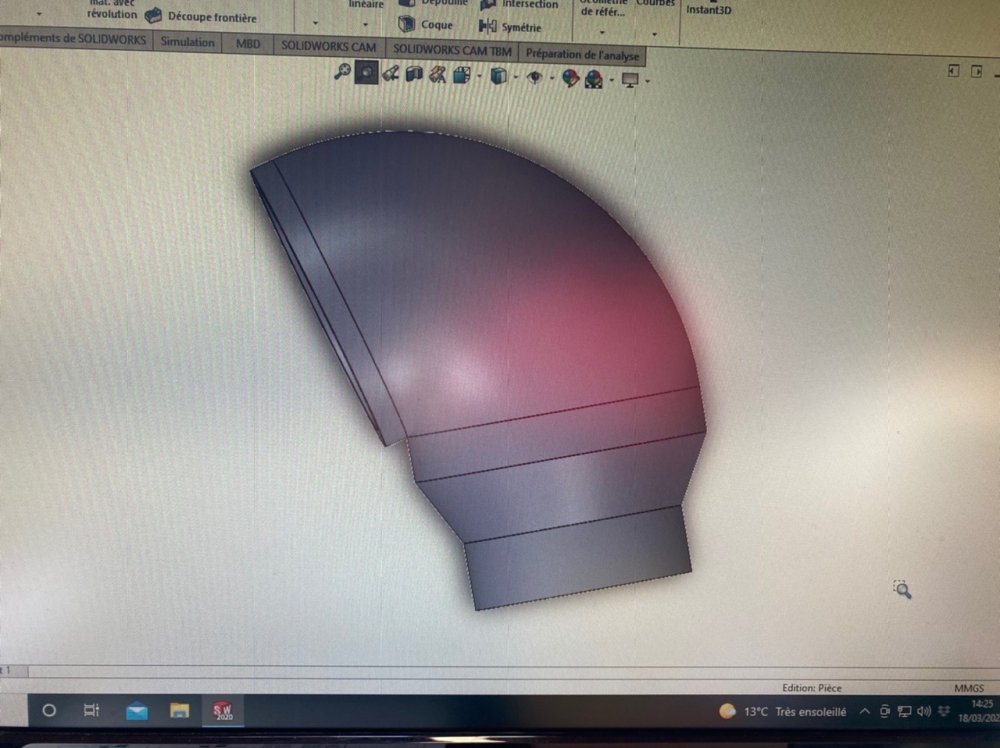Image resolution: width=1000 pixels, height=748 pixels.
Task: Click the Previous View icon
Action: click(x=391, y=73)
